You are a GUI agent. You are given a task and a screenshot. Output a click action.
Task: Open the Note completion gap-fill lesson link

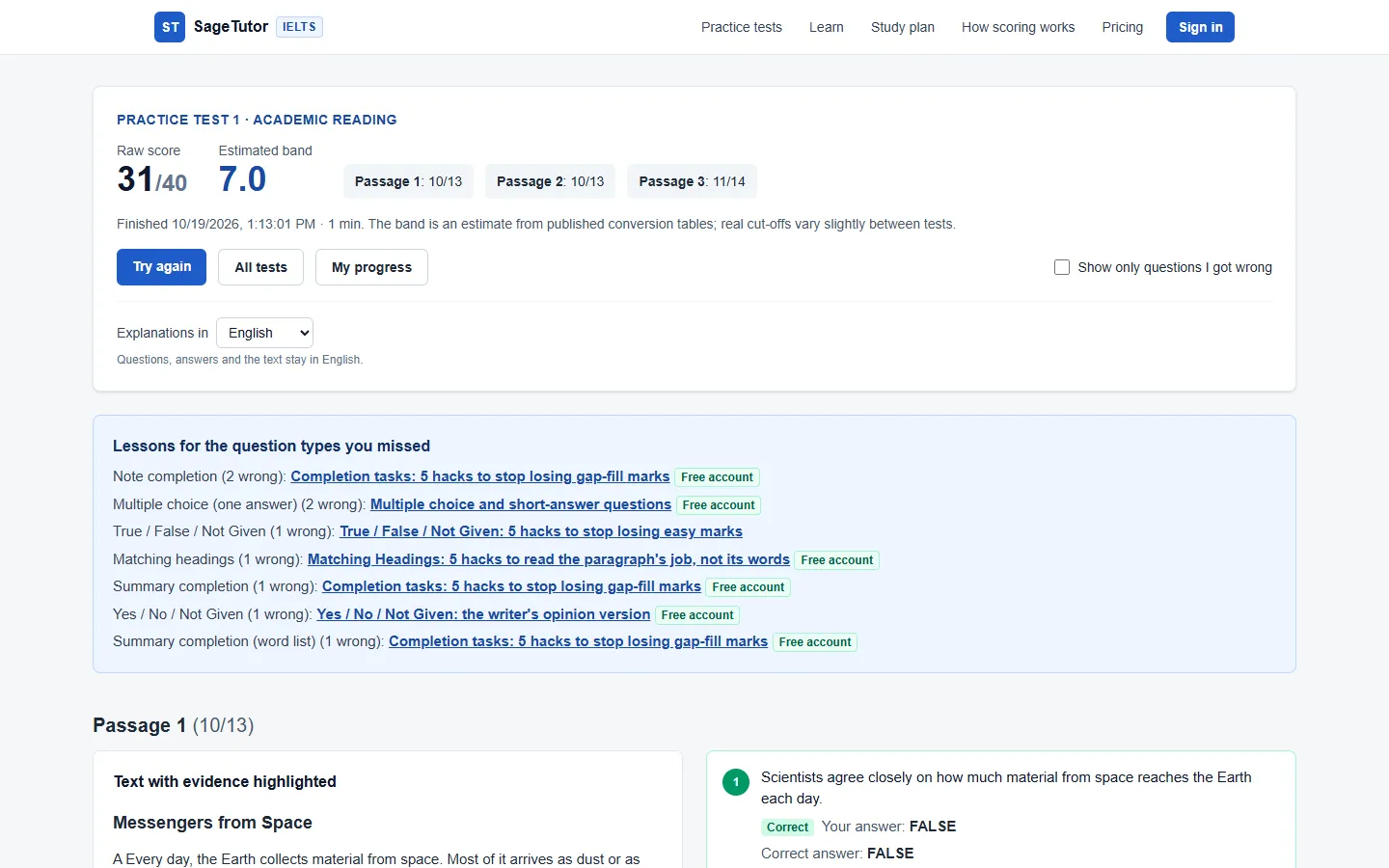tap(480, 476)
